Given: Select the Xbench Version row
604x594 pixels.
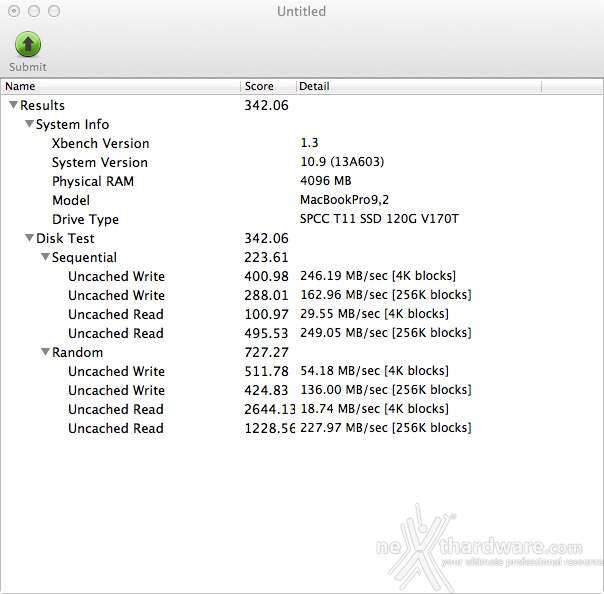Looking at the screenshot, I should [302, 143].
